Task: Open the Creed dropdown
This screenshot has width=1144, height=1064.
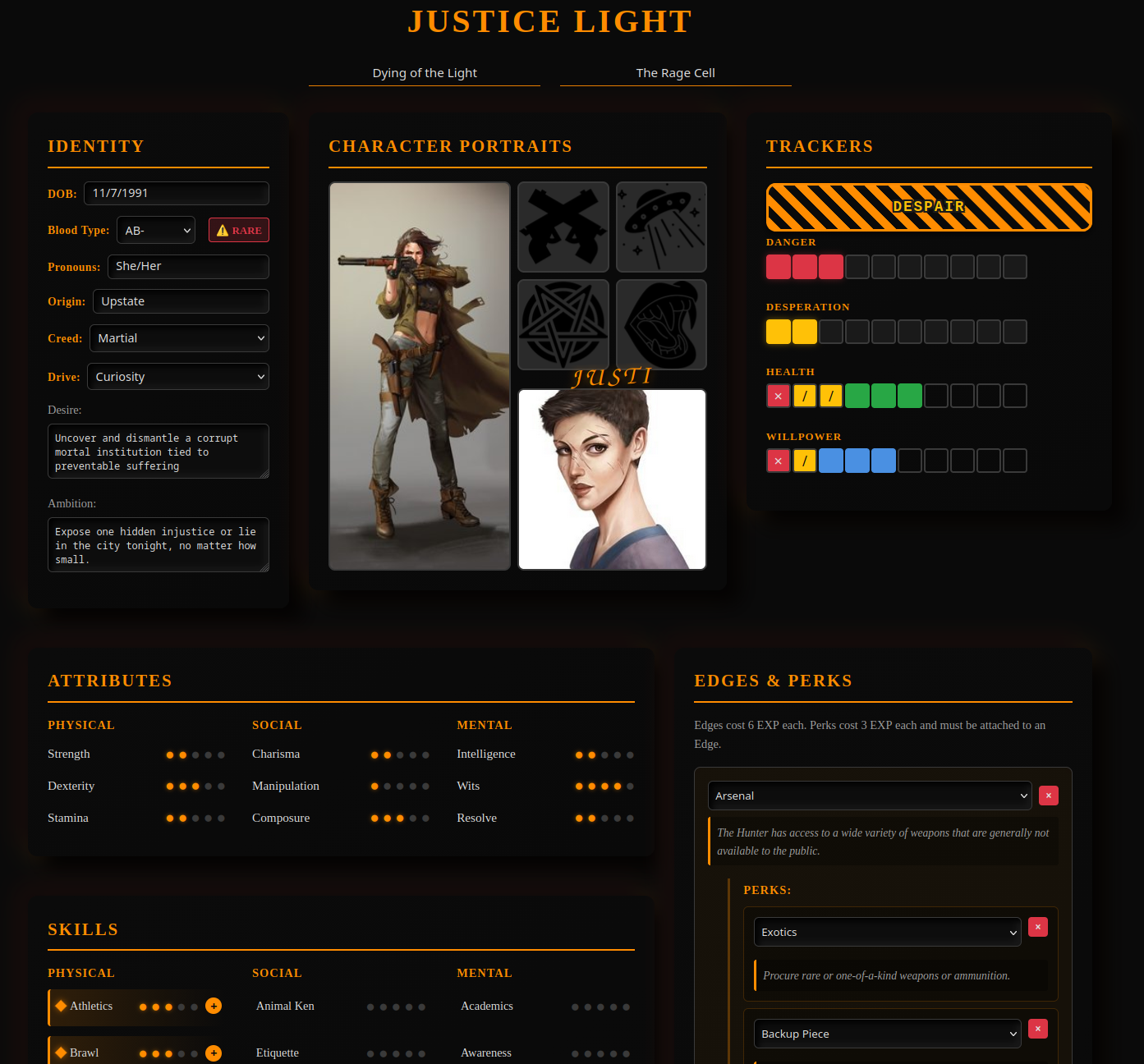Action: [x=179, y=337]
